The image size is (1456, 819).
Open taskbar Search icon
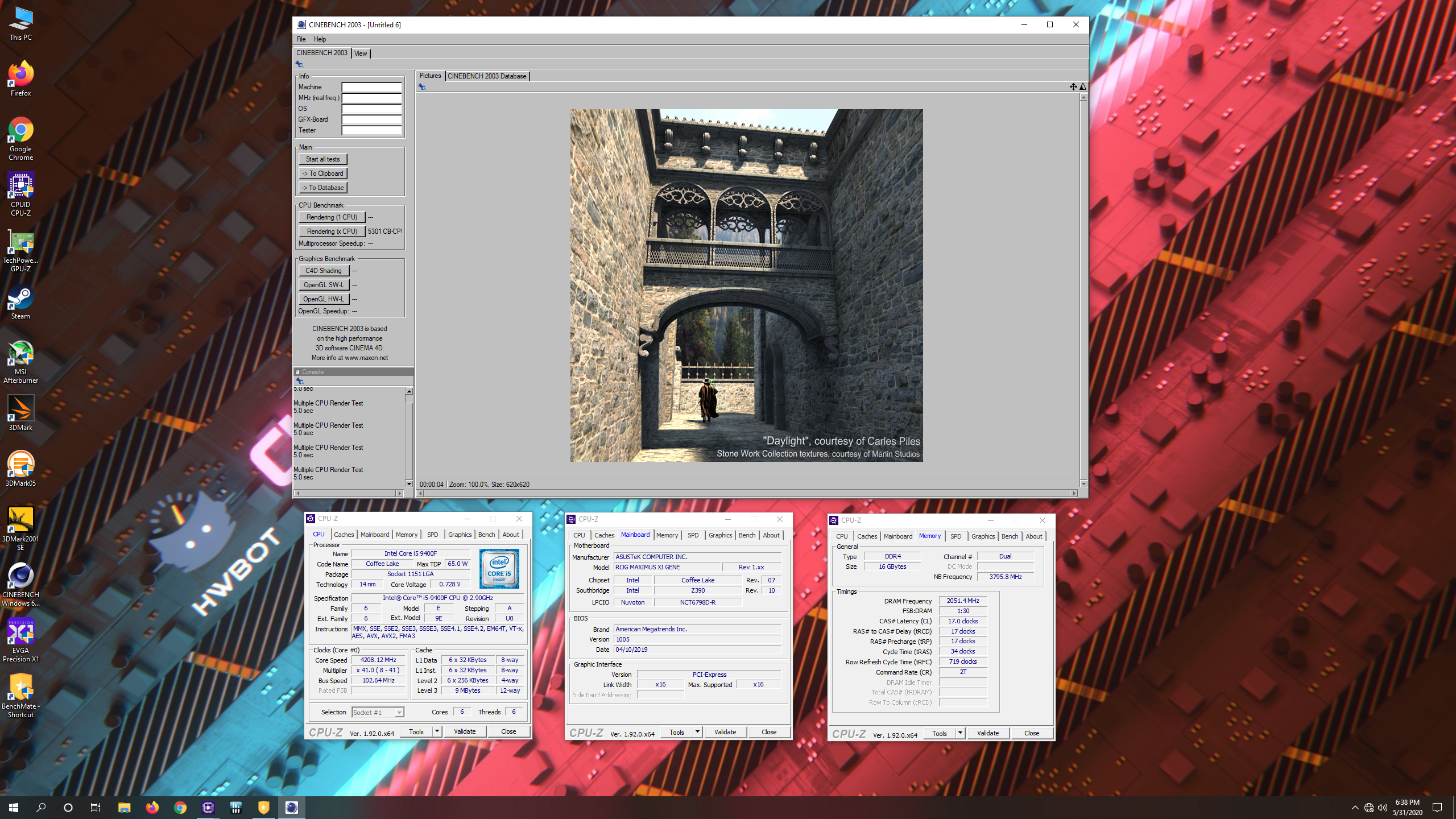coord(41,808)
